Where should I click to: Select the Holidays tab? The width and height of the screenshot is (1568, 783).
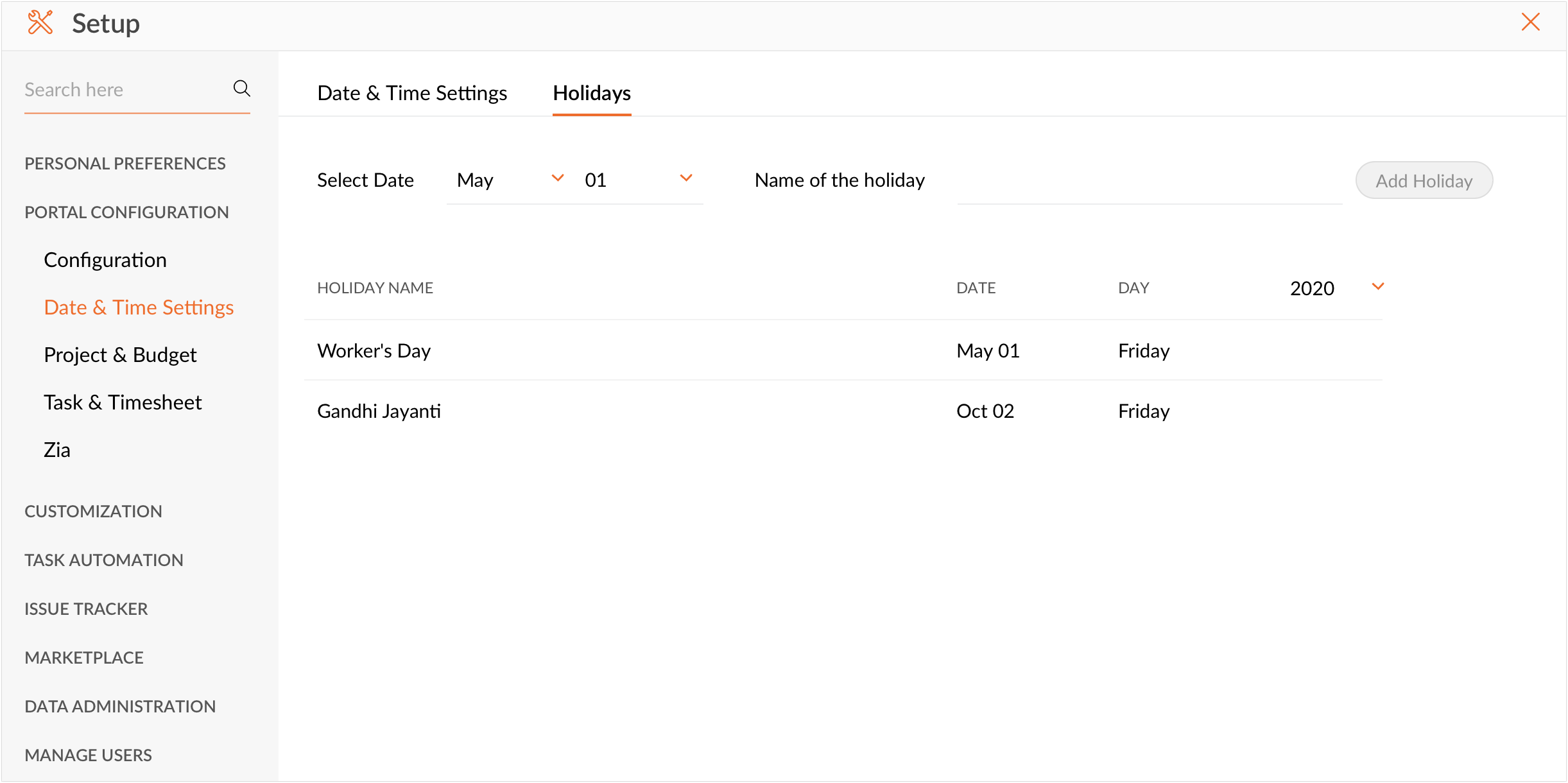coord(591,93)
